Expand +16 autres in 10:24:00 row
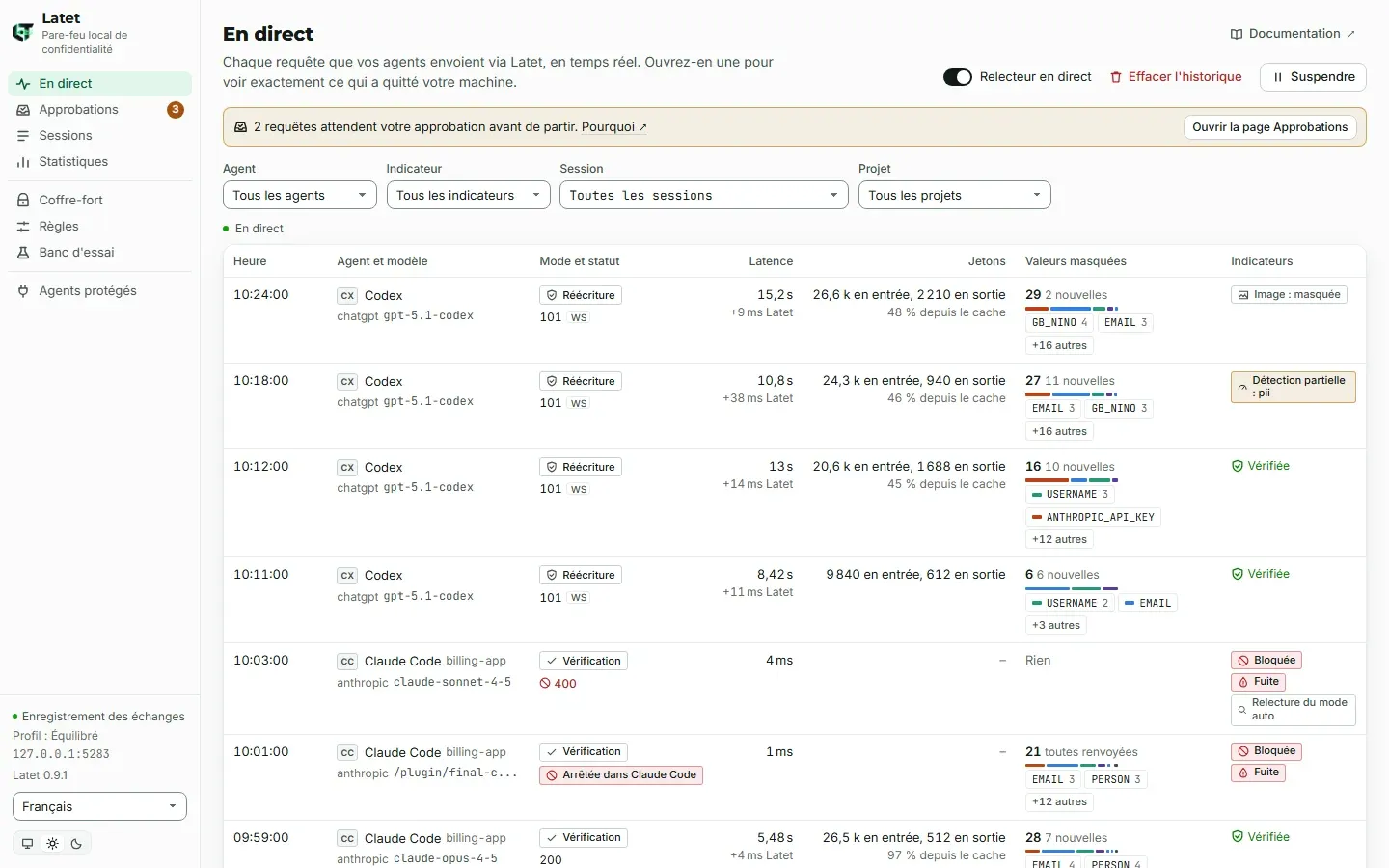Screen dimensions: 1389x868 click(1059, 345)
